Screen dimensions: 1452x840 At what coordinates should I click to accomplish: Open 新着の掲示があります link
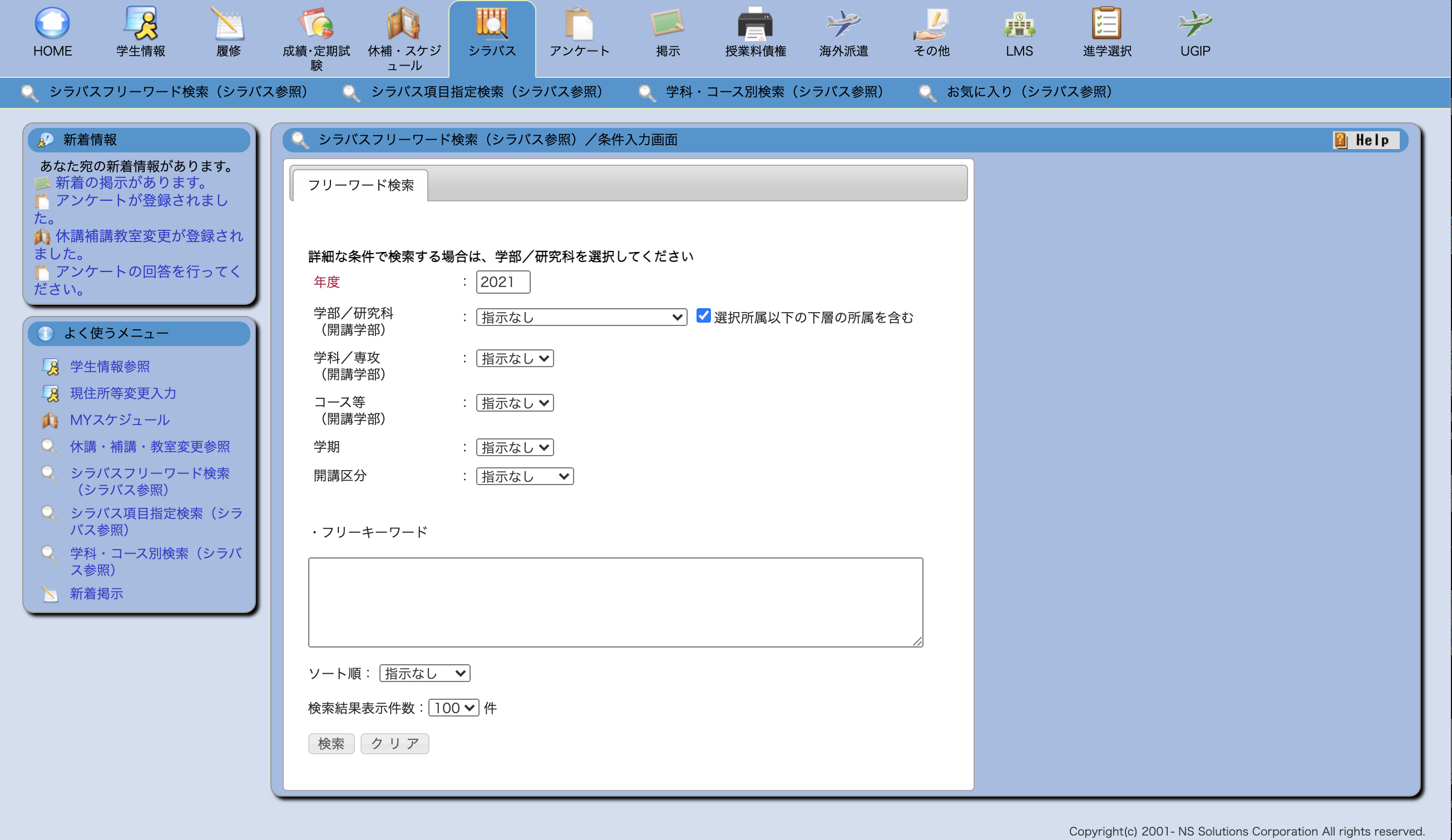pyautogui.click(x=132, y=182)
